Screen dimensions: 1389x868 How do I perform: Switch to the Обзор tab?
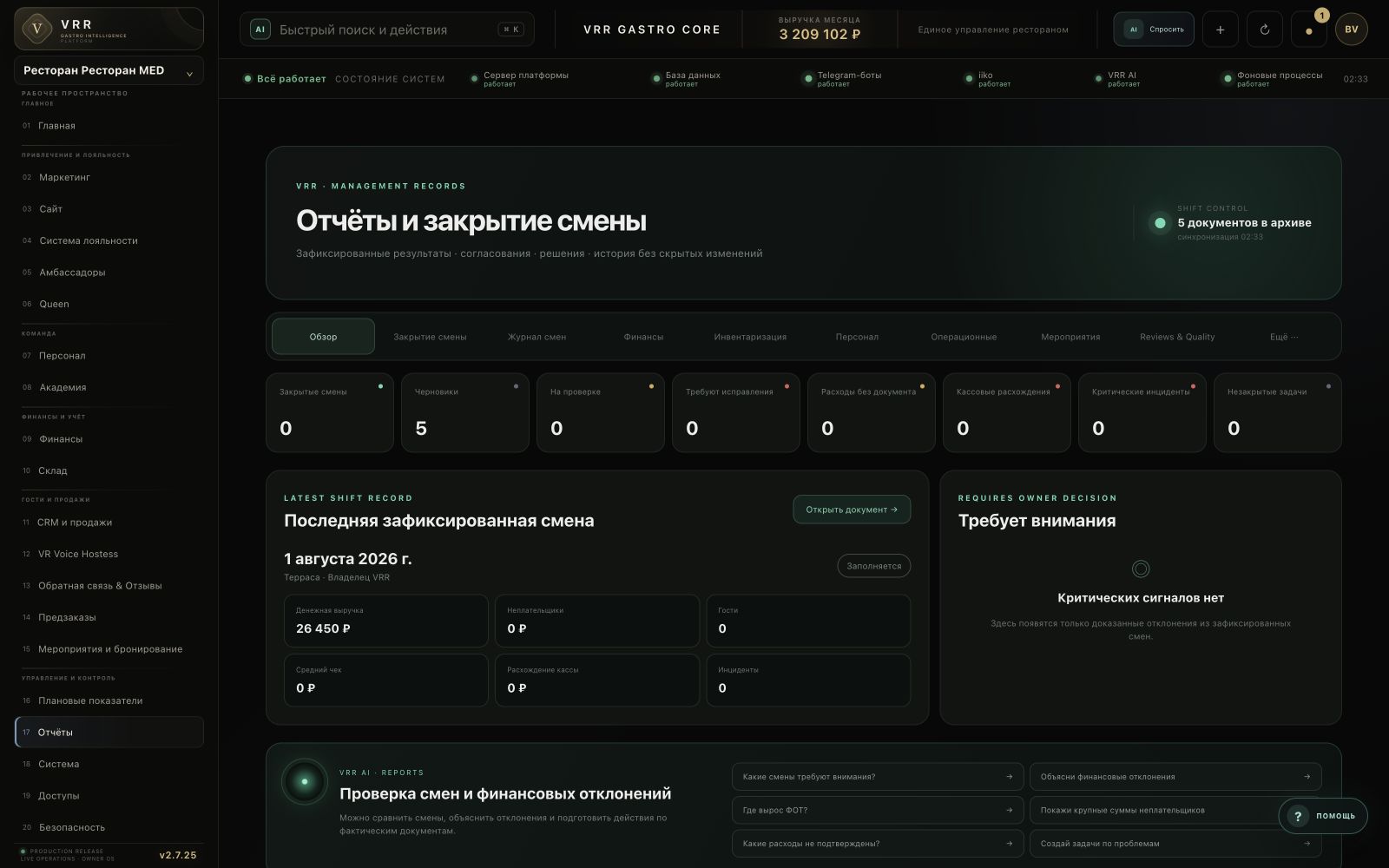(x=323, y=337)
